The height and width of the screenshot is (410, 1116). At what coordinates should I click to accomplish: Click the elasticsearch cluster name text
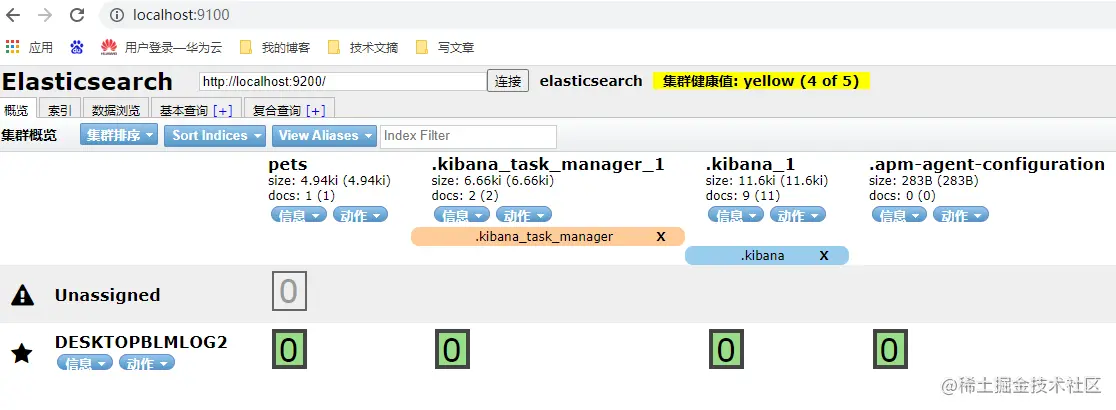591,81
